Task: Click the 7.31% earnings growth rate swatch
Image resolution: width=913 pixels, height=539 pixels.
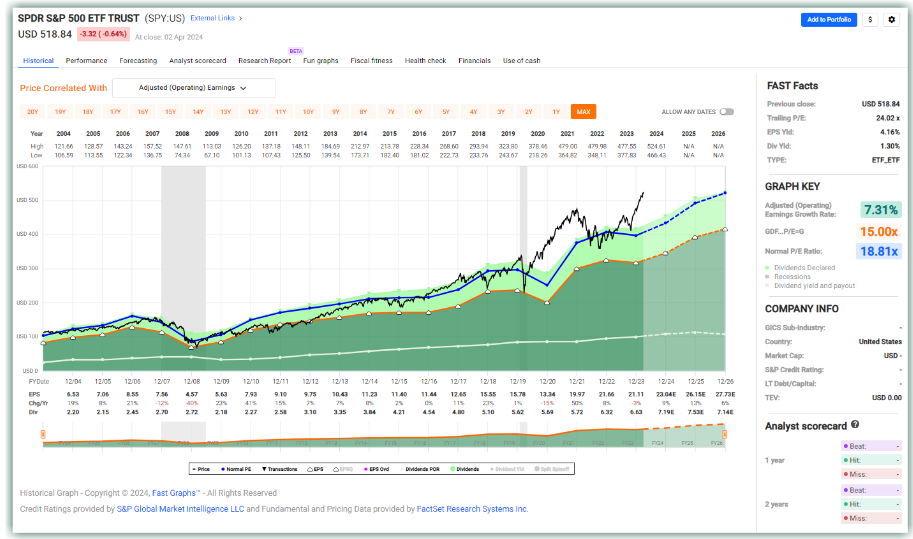Action: 880,210
